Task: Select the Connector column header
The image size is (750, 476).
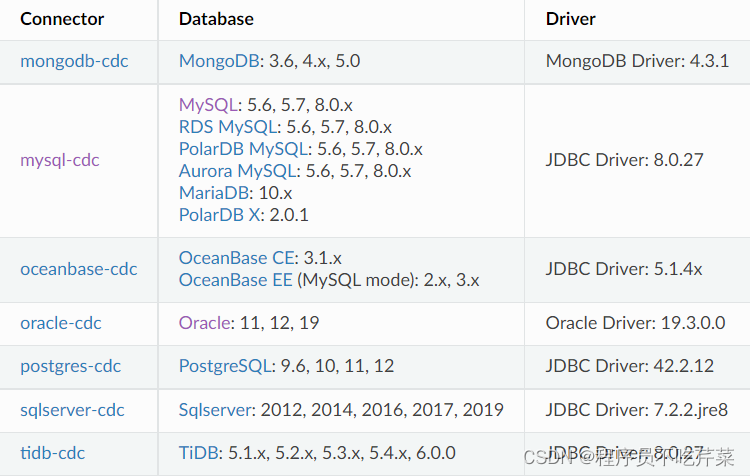Action: coord(62,19)
